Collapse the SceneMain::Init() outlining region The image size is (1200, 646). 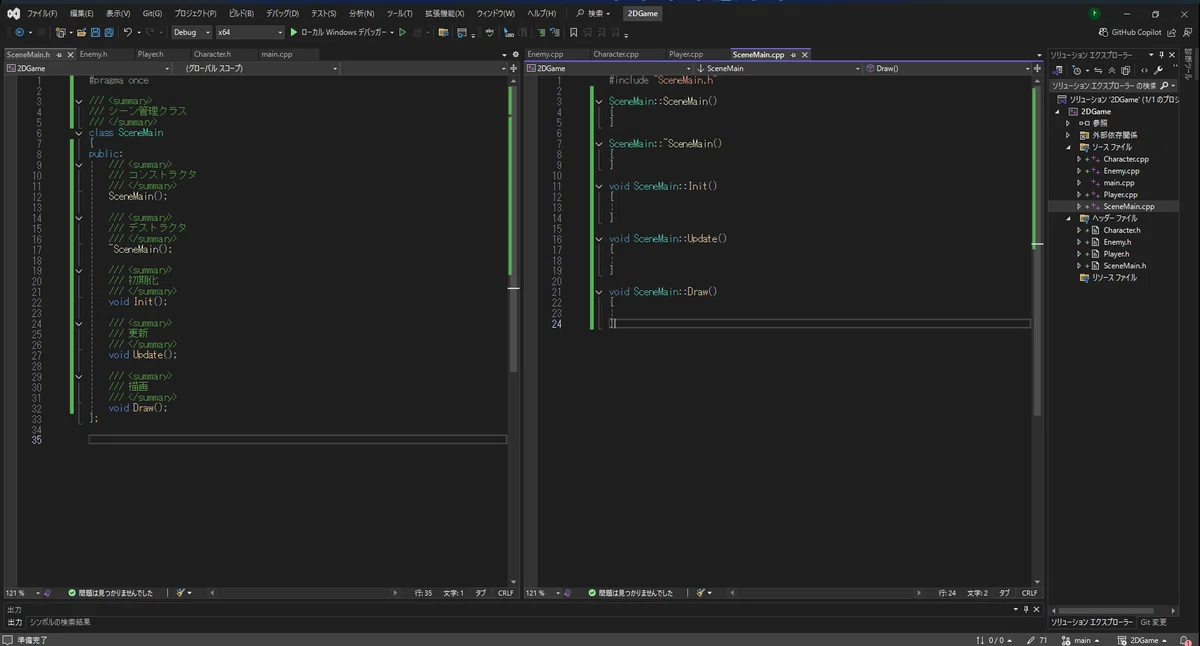click(598, 186)
